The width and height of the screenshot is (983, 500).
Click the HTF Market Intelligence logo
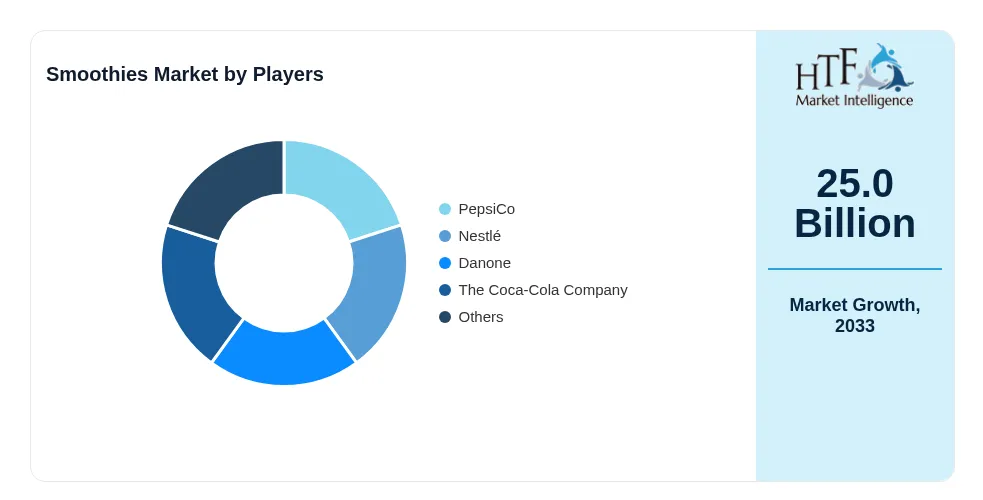tap(854, 76)
